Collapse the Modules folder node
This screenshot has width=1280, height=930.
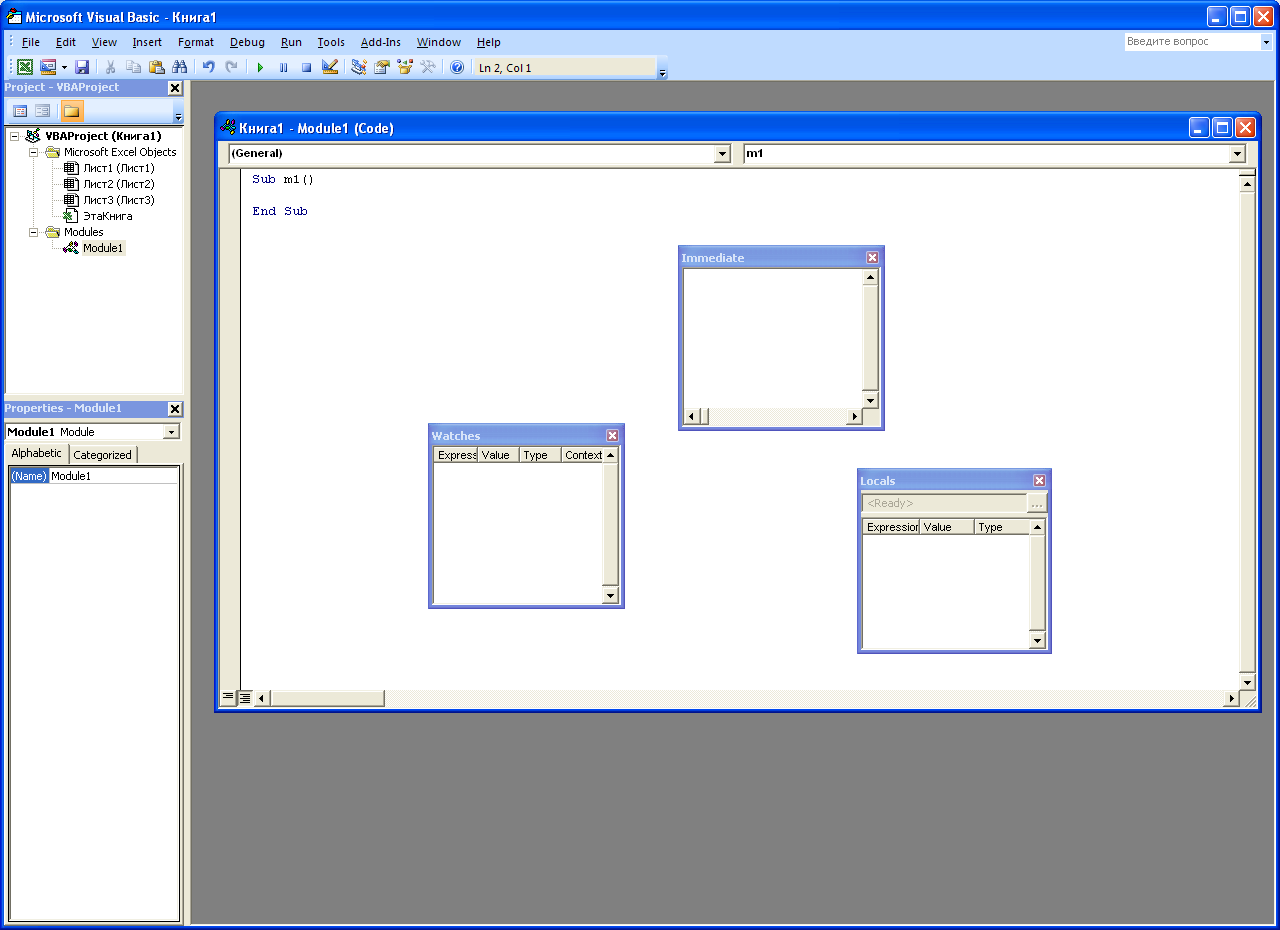click(x=33, y=232)
